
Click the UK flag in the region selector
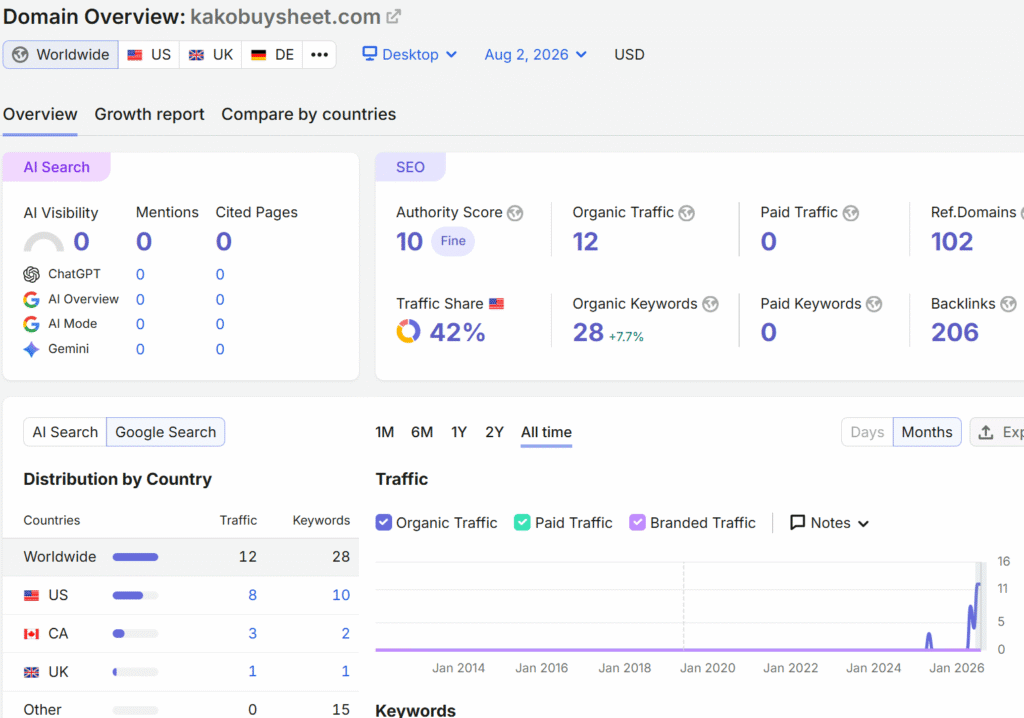coord(196,55)
